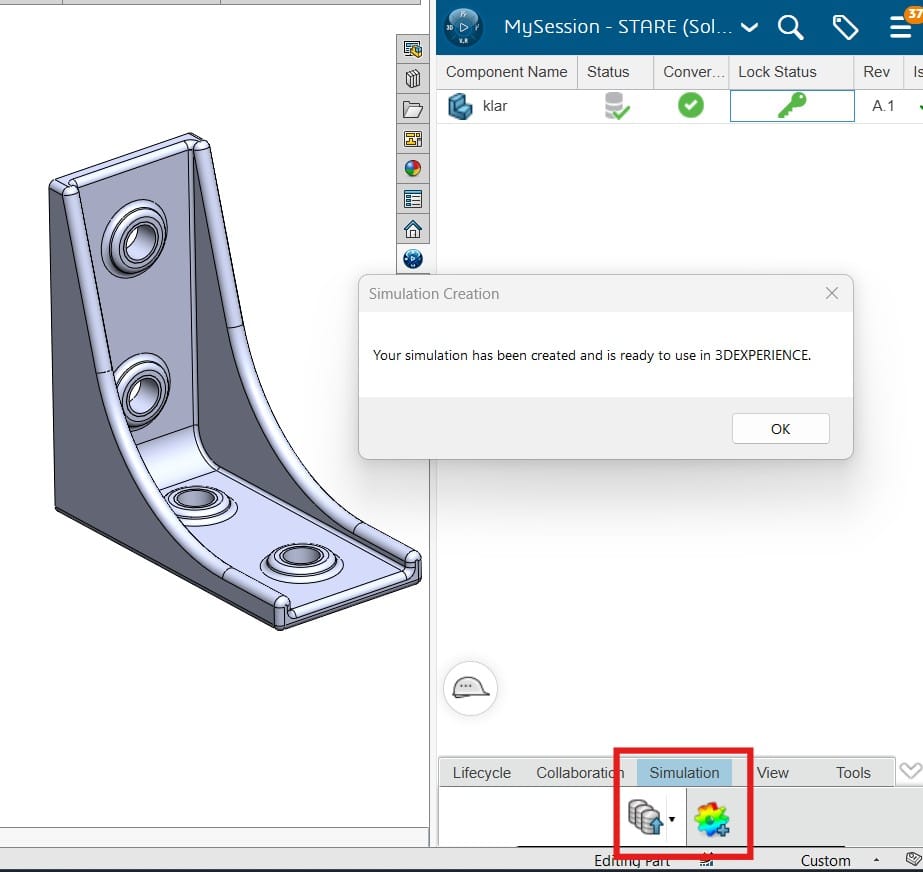Image resolution: width=923 pixels, height=872 pixels.
Task: Click the Lock Status column header
Action: pyautogui.click(x=791, y=72)
